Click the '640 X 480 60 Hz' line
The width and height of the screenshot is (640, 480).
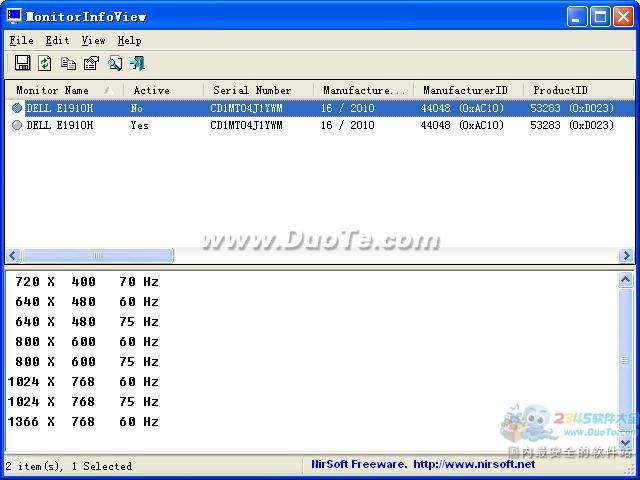click(87, 302)
